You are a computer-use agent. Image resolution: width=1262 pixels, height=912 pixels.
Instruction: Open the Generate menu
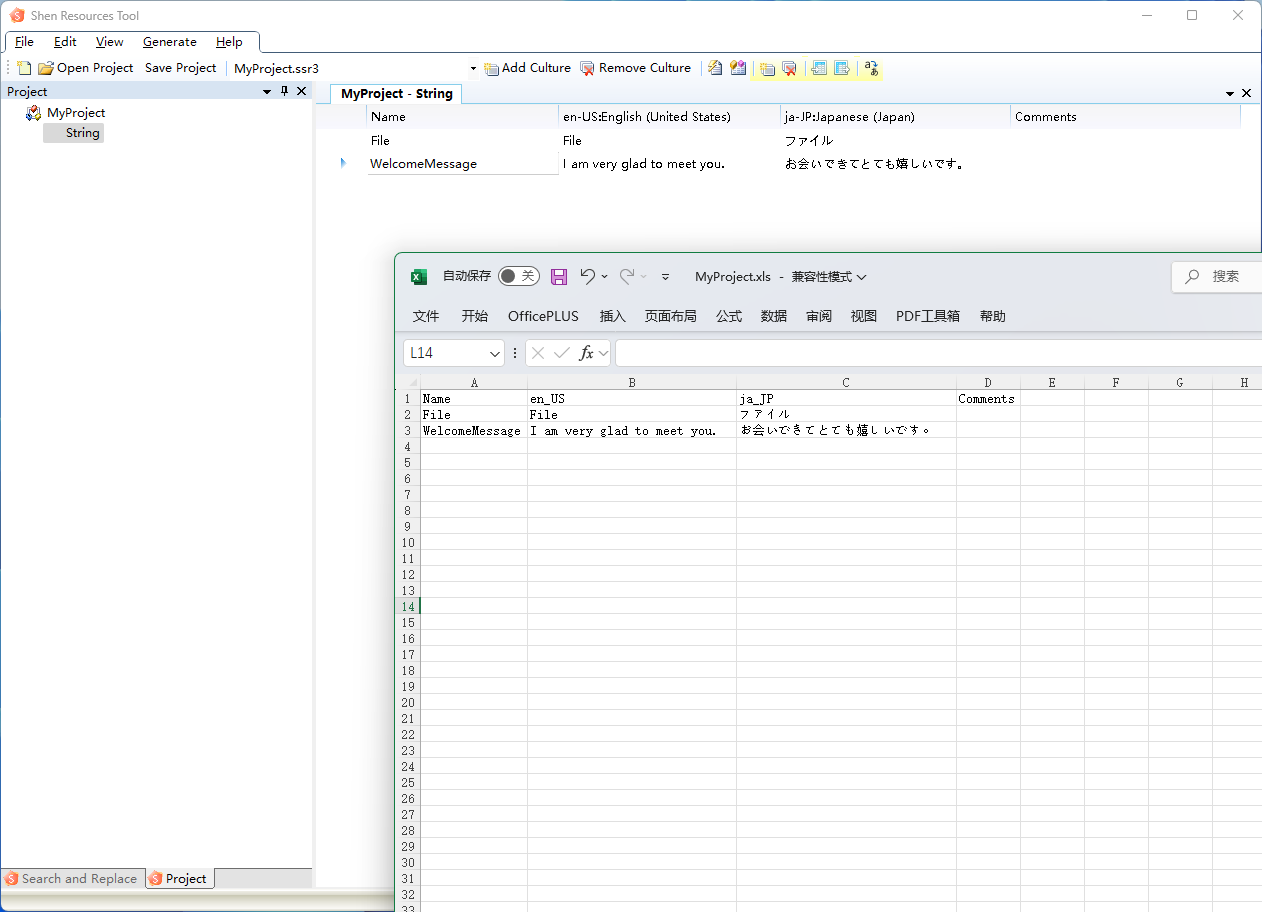(x=169, y=42)
